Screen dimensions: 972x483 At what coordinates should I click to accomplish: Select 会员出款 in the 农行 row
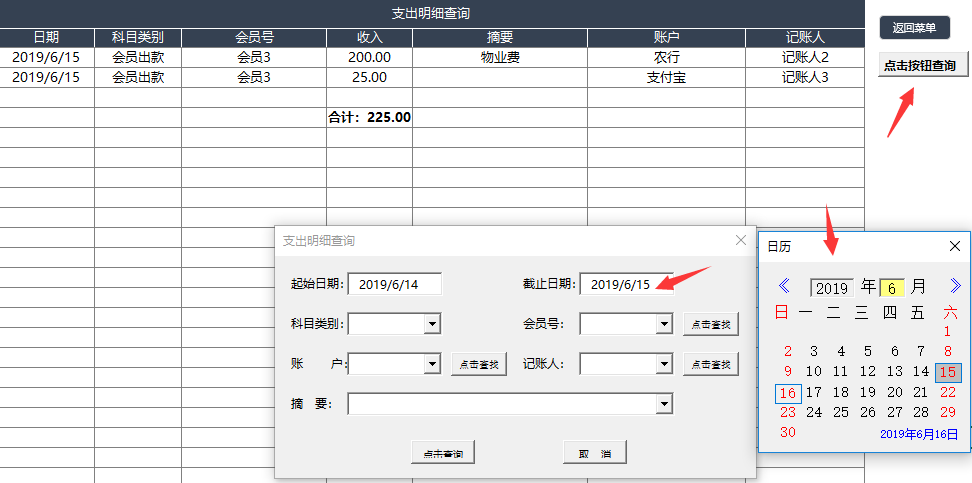(138, 58)
